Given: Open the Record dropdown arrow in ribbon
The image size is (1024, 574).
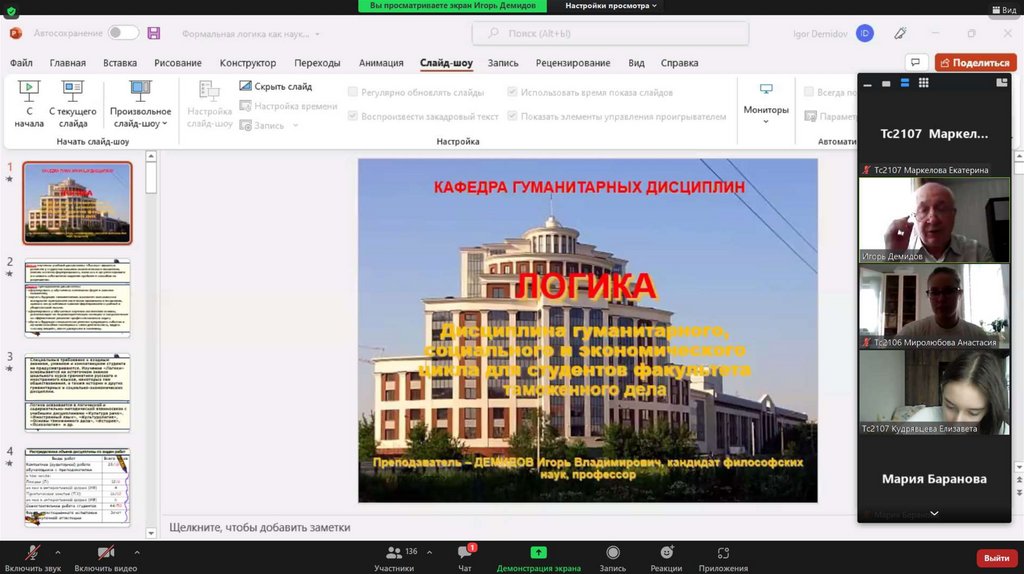Looking at the screenshot, I should tap(295, 125).
